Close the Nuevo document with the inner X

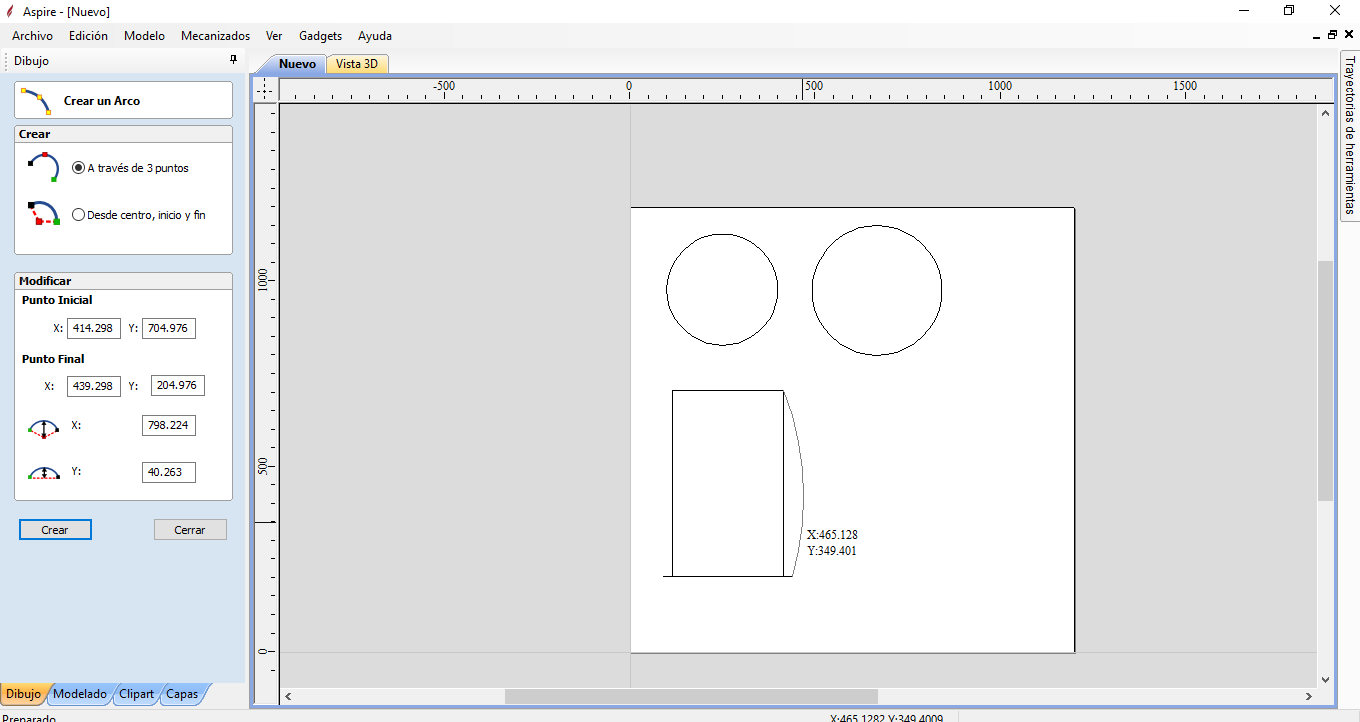point(1349,35)
